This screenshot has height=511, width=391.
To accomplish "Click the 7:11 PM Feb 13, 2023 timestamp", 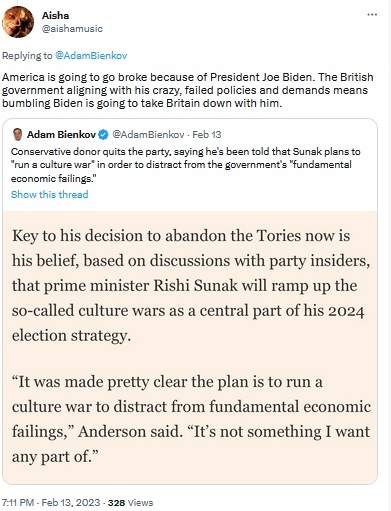I will (51, 503).
